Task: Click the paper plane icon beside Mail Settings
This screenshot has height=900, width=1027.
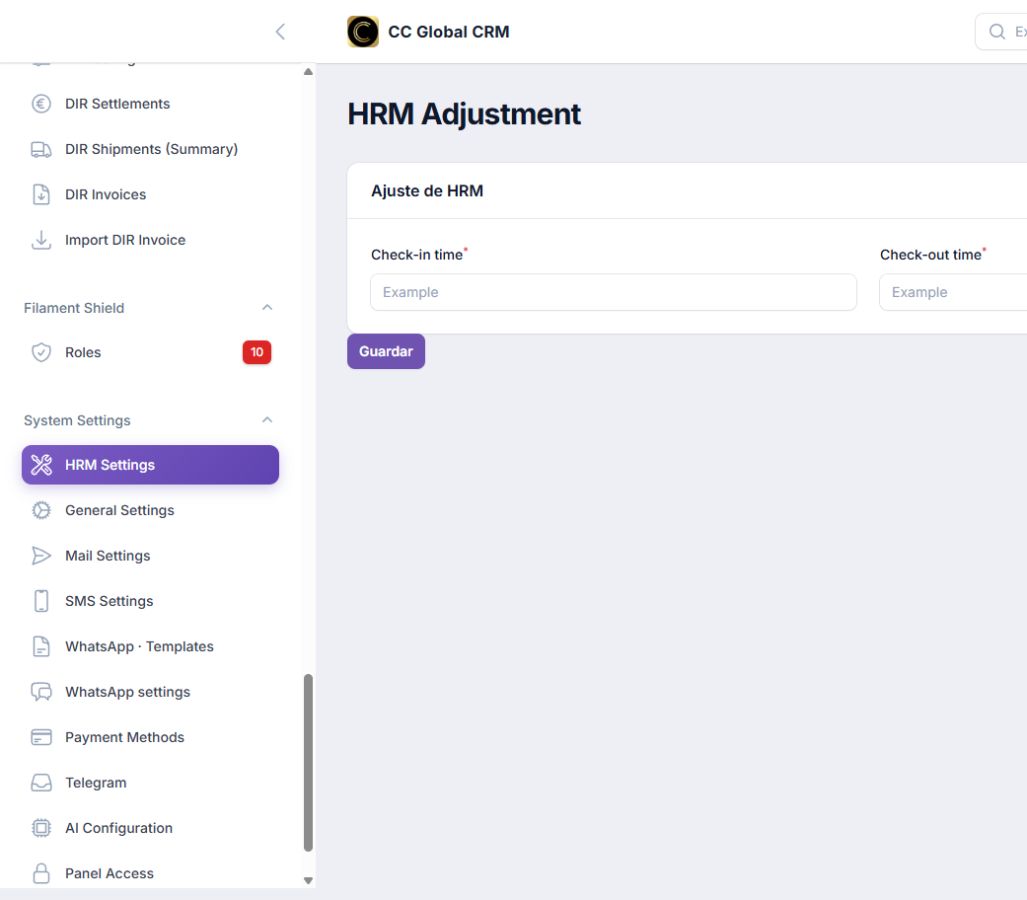Action: [41, 555]
